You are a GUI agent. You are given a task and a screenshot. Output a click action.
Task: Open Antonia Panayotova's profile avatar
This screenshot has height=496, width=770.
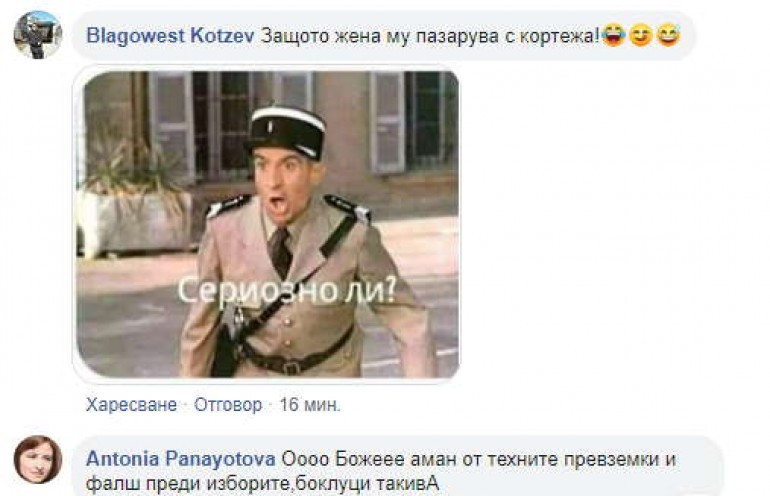[x=38, y=459]
